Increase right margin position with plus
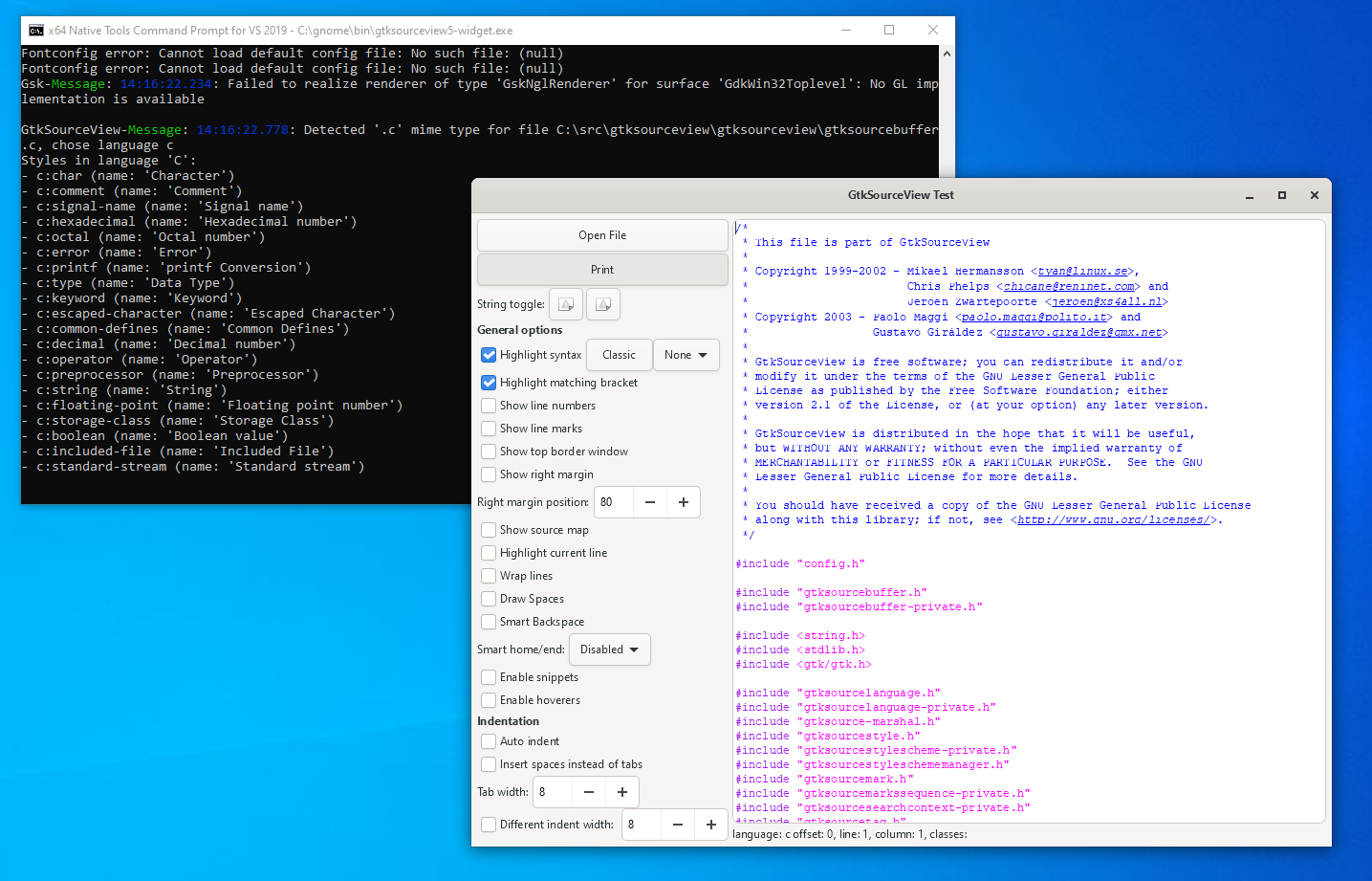The height and width of the screenshot is (881, 1372). tap(684, 502)
